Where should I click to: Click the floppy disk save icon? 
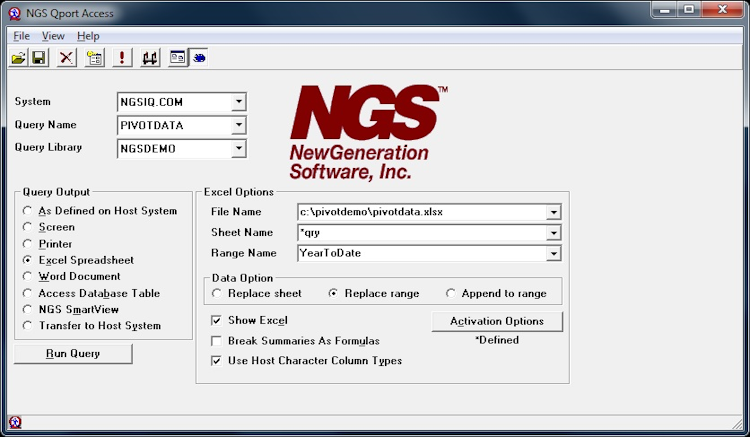39,58
